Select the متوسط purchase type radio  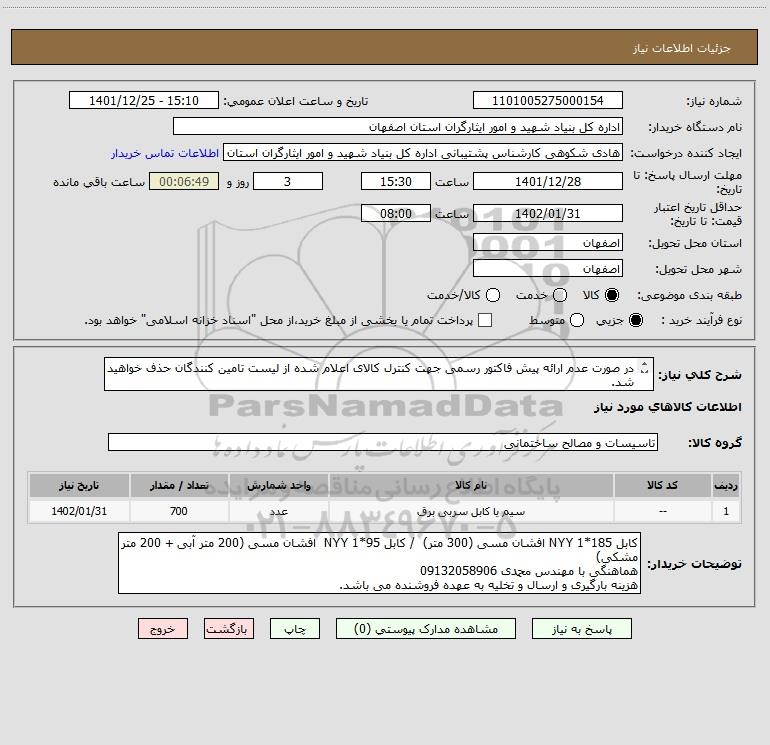point(577,320)
